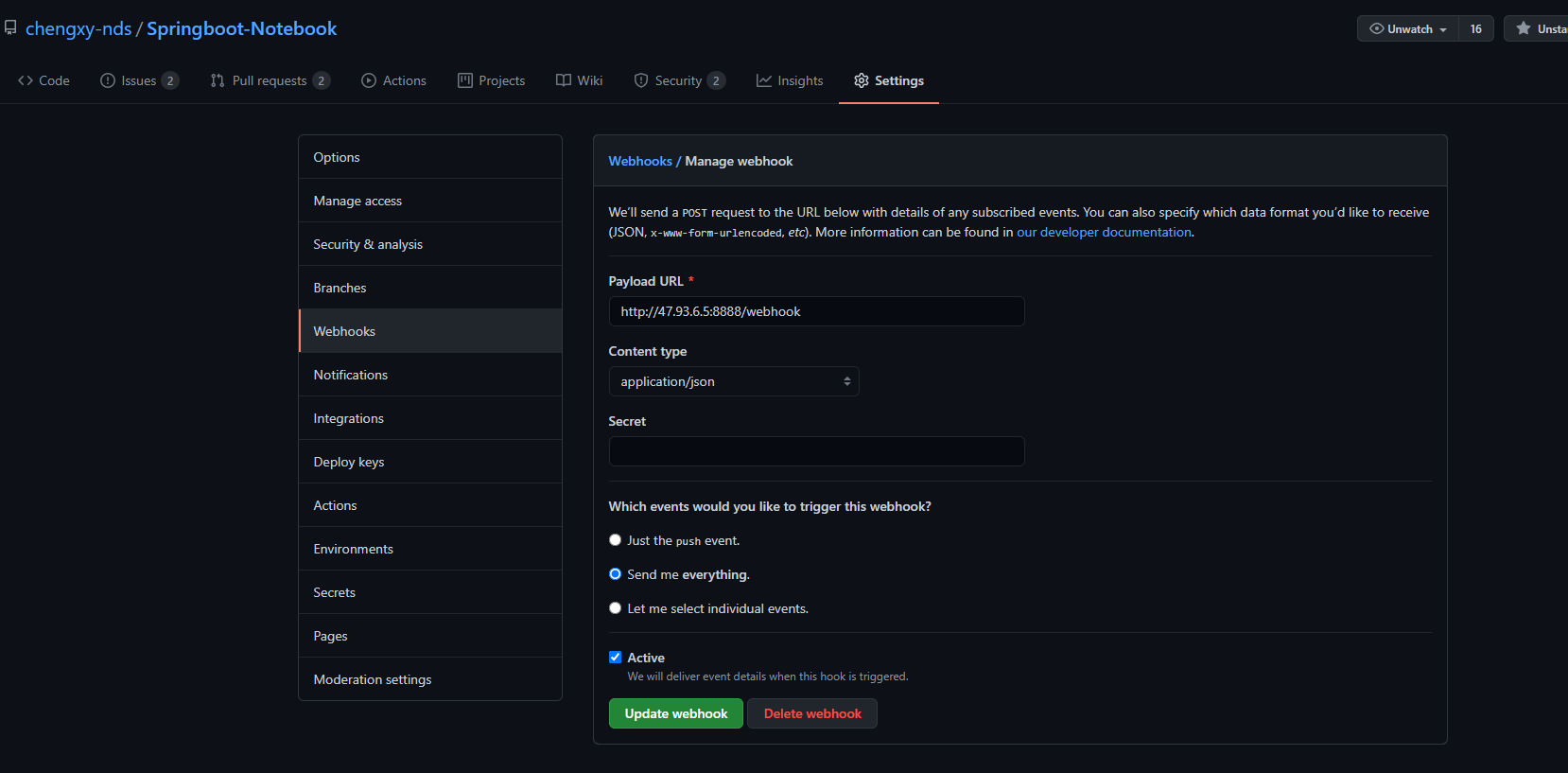Open Deploy keys settings
This screenshot has height=773, width=1568.
(x=430, y=462)
